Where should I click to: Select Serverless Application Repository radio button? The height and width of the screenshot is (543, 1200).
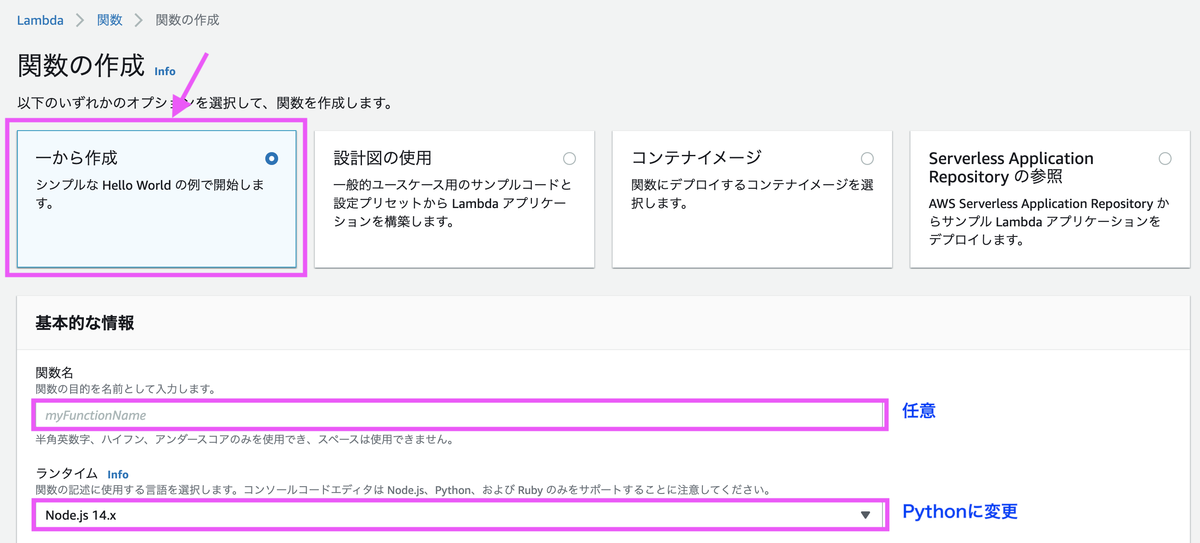tap(1165, 158)
